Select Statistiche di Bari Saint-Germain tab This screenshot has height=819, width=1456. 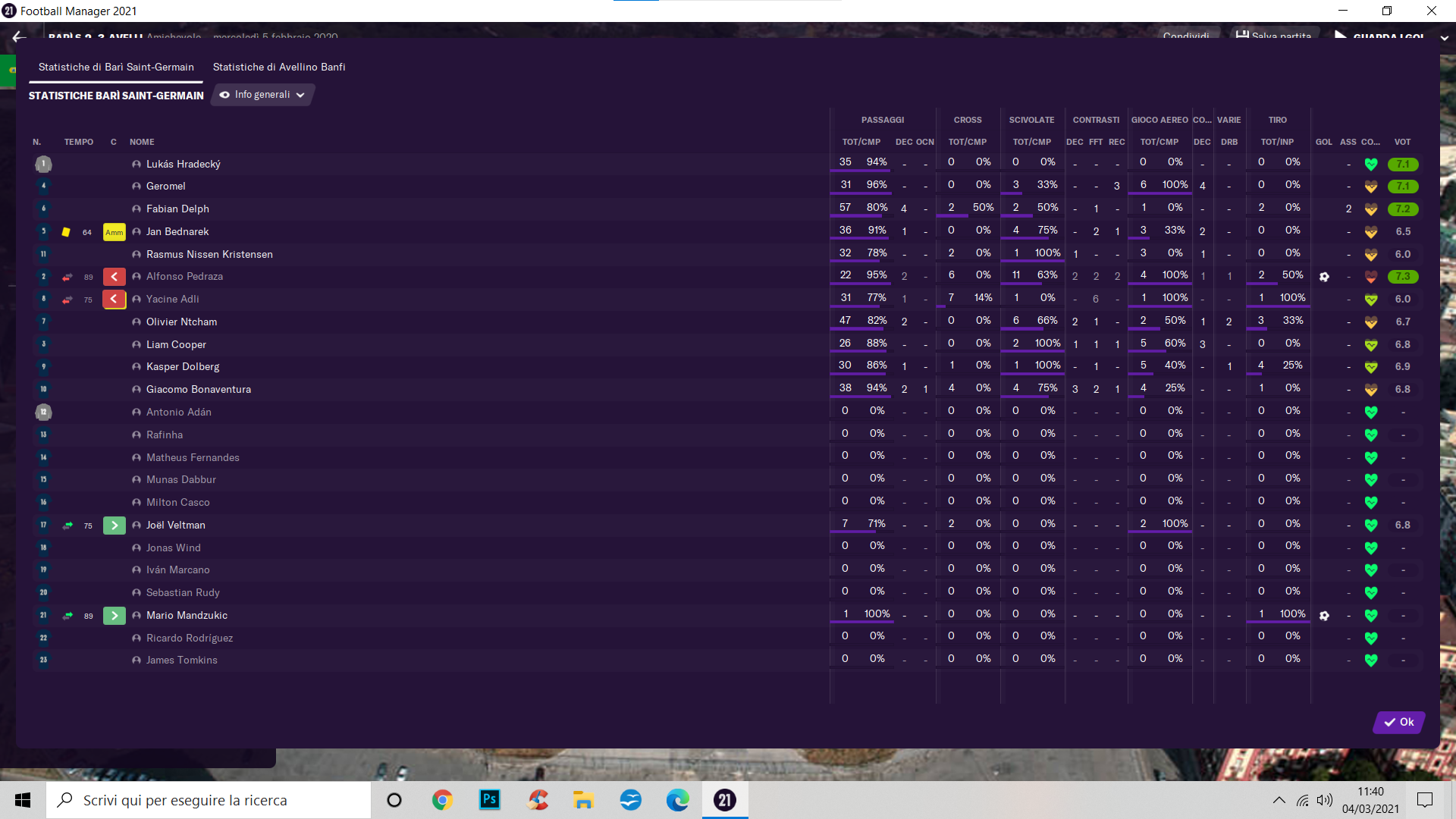coord(116,67)
